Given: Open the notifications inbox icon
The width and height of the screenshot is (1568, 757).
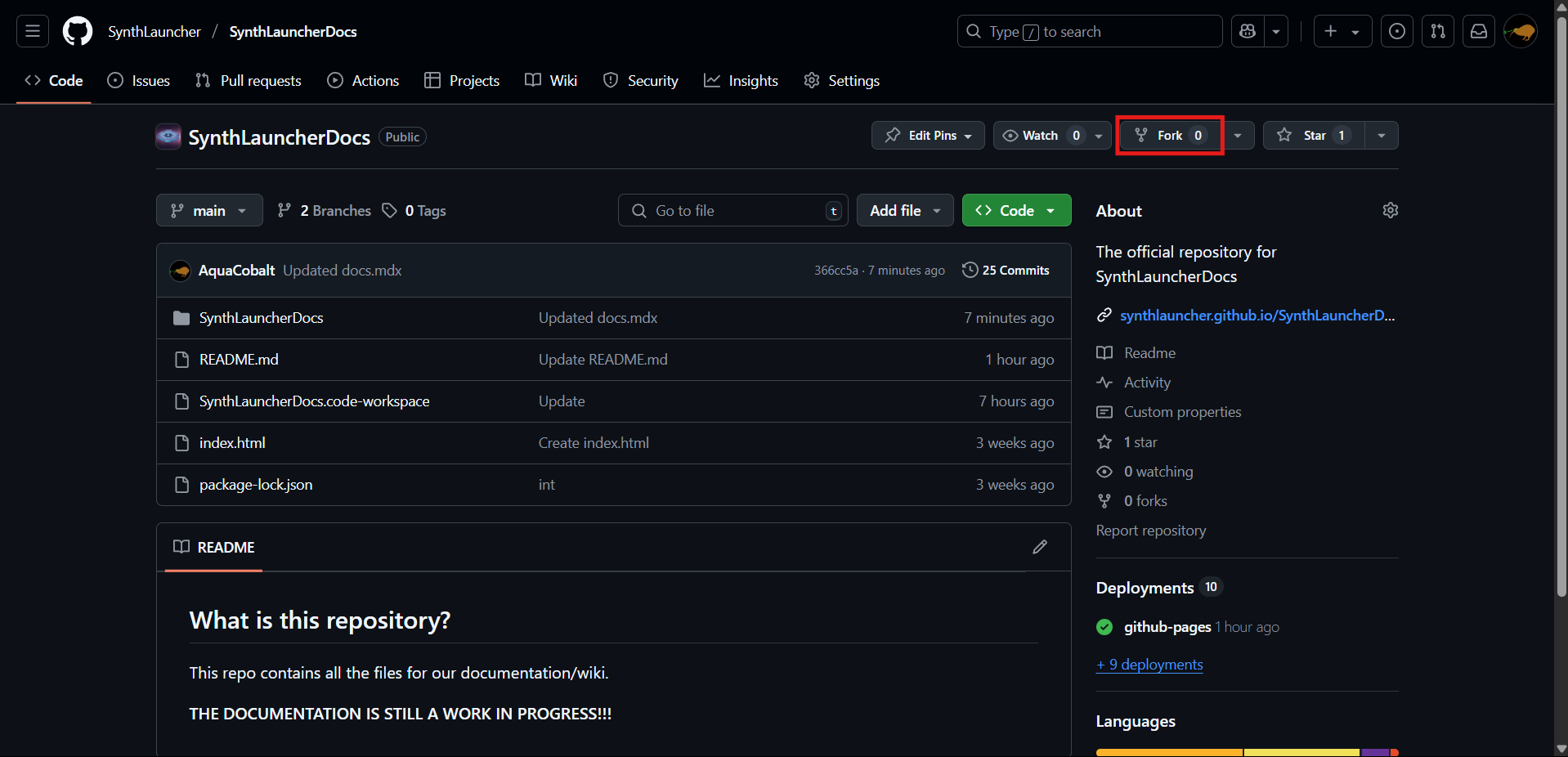Looking at the screenshot, I should click(x=1479, y=31).
